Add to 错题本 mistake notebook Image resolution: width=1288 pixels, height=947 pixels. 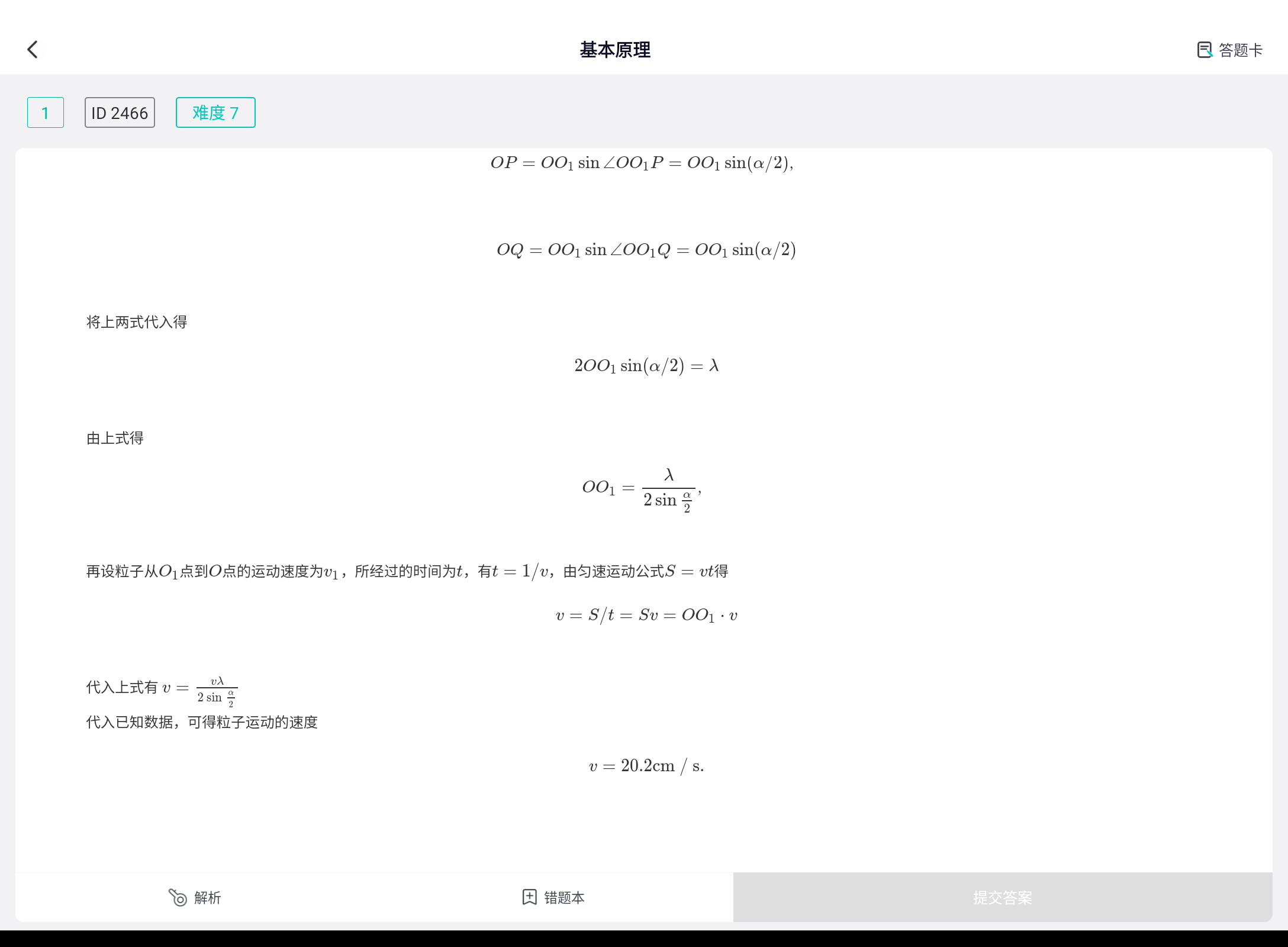coord(553,897)
